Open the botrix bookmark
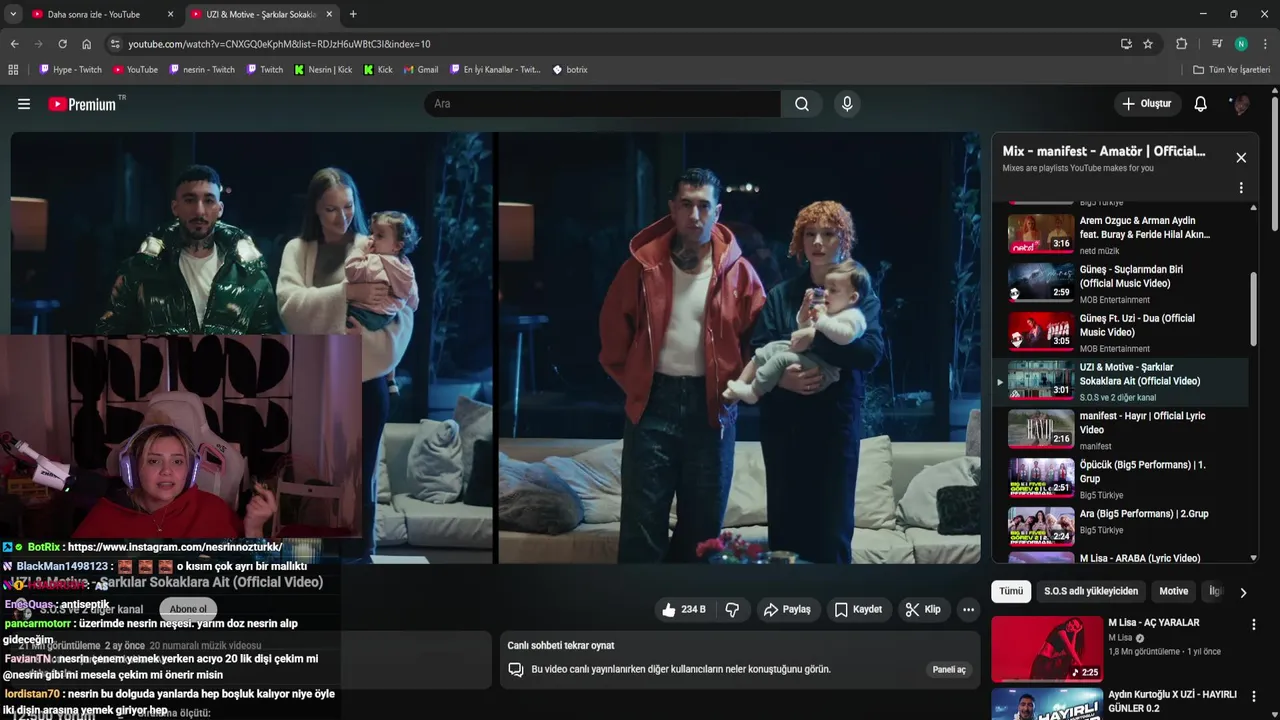Screen dimensions: 1280x720 (570, 70)
